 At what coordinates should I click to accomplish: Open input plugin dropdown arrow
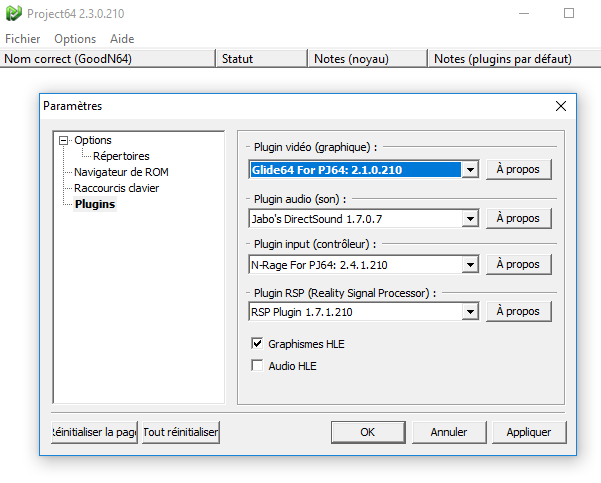(x=470, y=265)
